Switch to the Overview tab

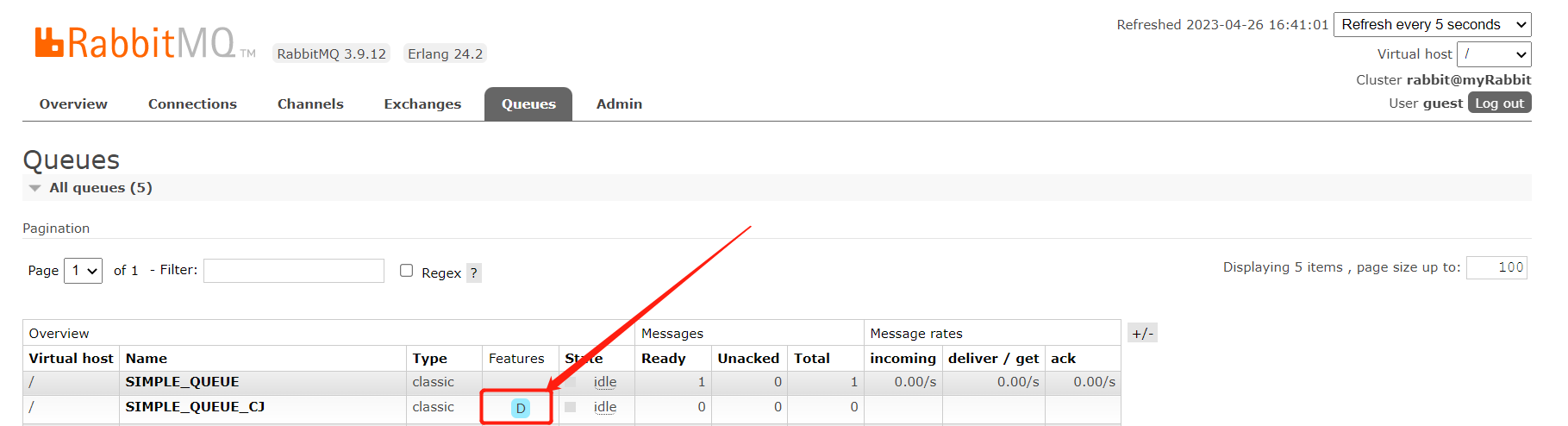click(73, 104)
